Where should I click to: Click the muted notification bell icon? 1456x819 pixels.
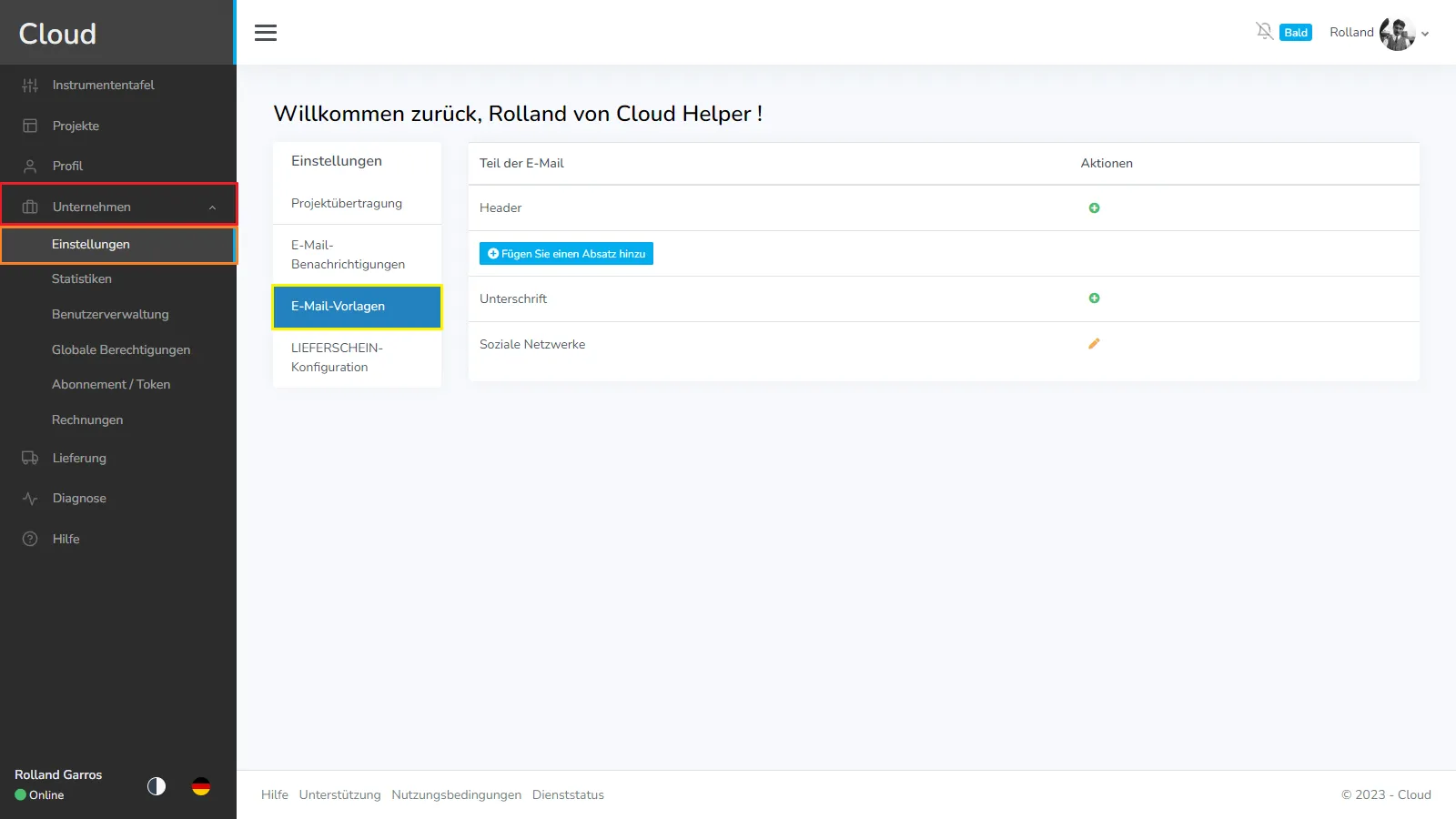(x=1264, y=32)
